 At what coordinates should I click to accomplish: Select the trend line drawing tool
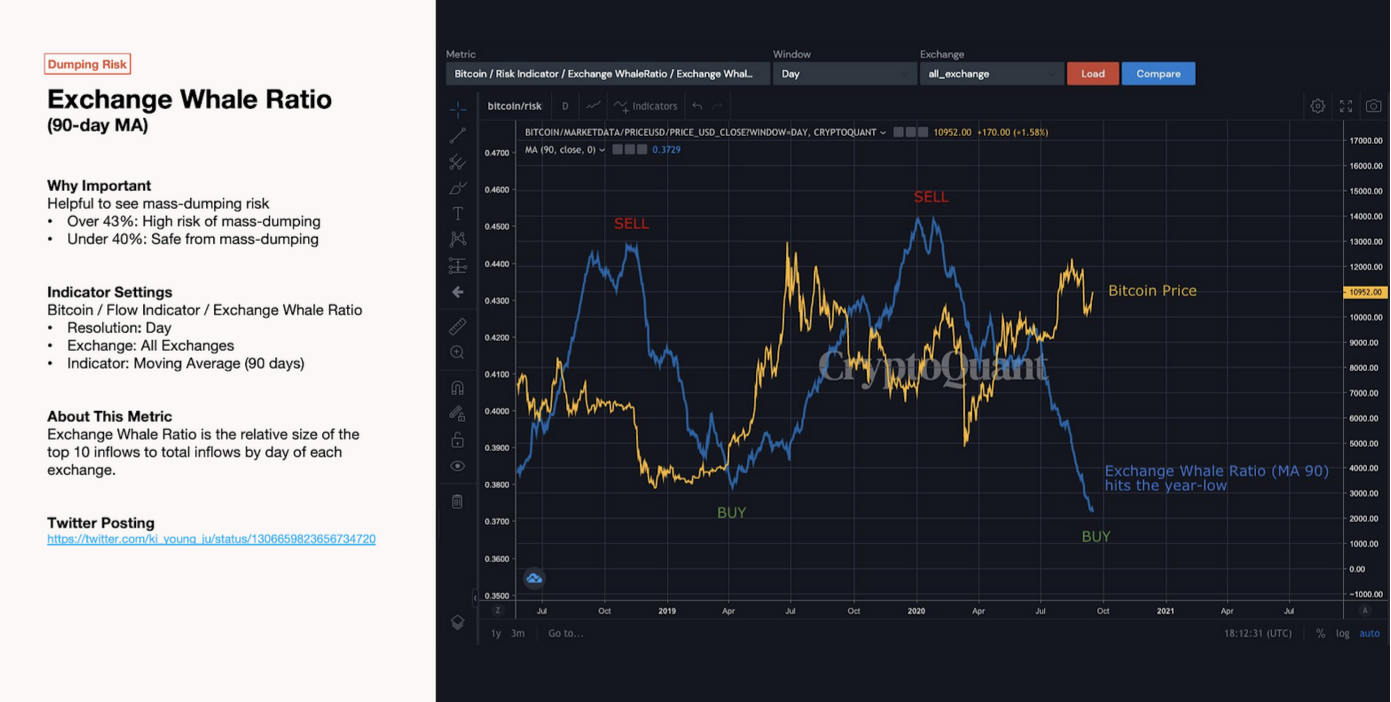pos(457,135)
